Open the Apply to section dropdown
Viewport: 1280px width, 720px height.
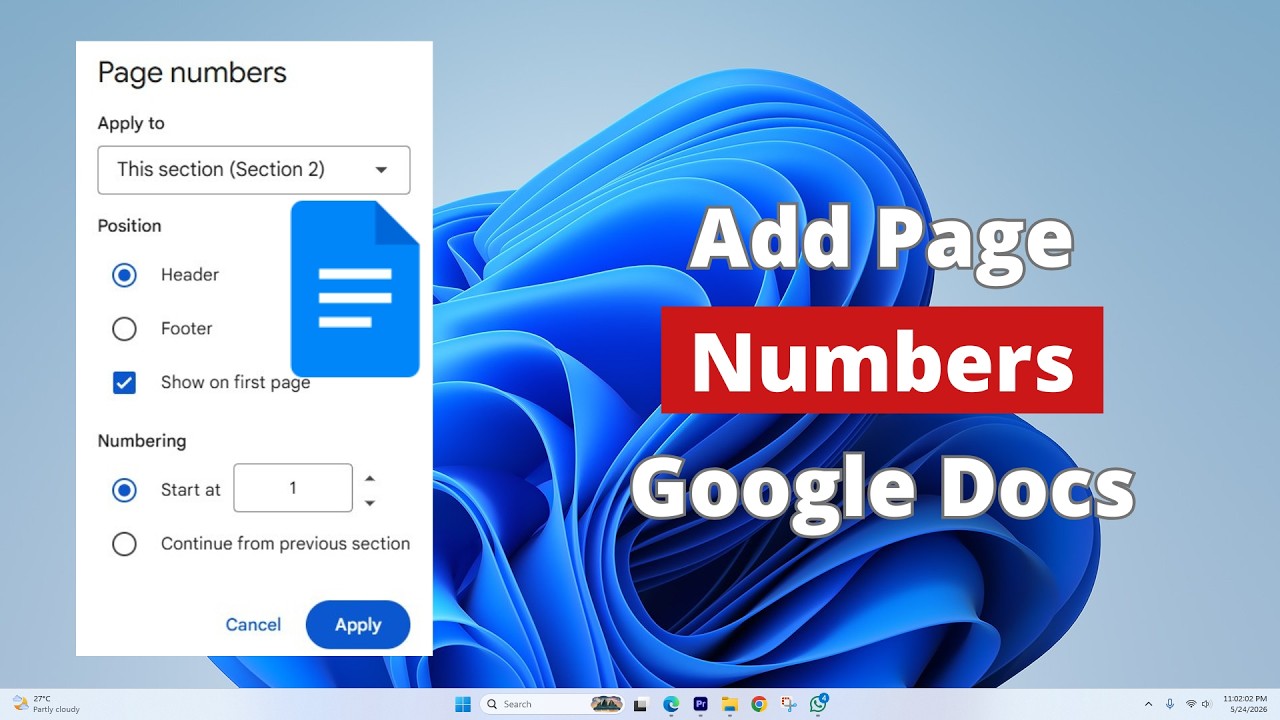click(x=254, y=170)
